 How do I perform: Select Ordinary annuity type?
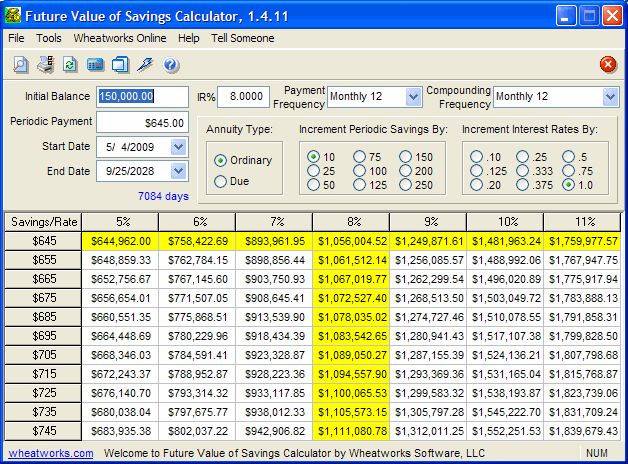(220, 161)
